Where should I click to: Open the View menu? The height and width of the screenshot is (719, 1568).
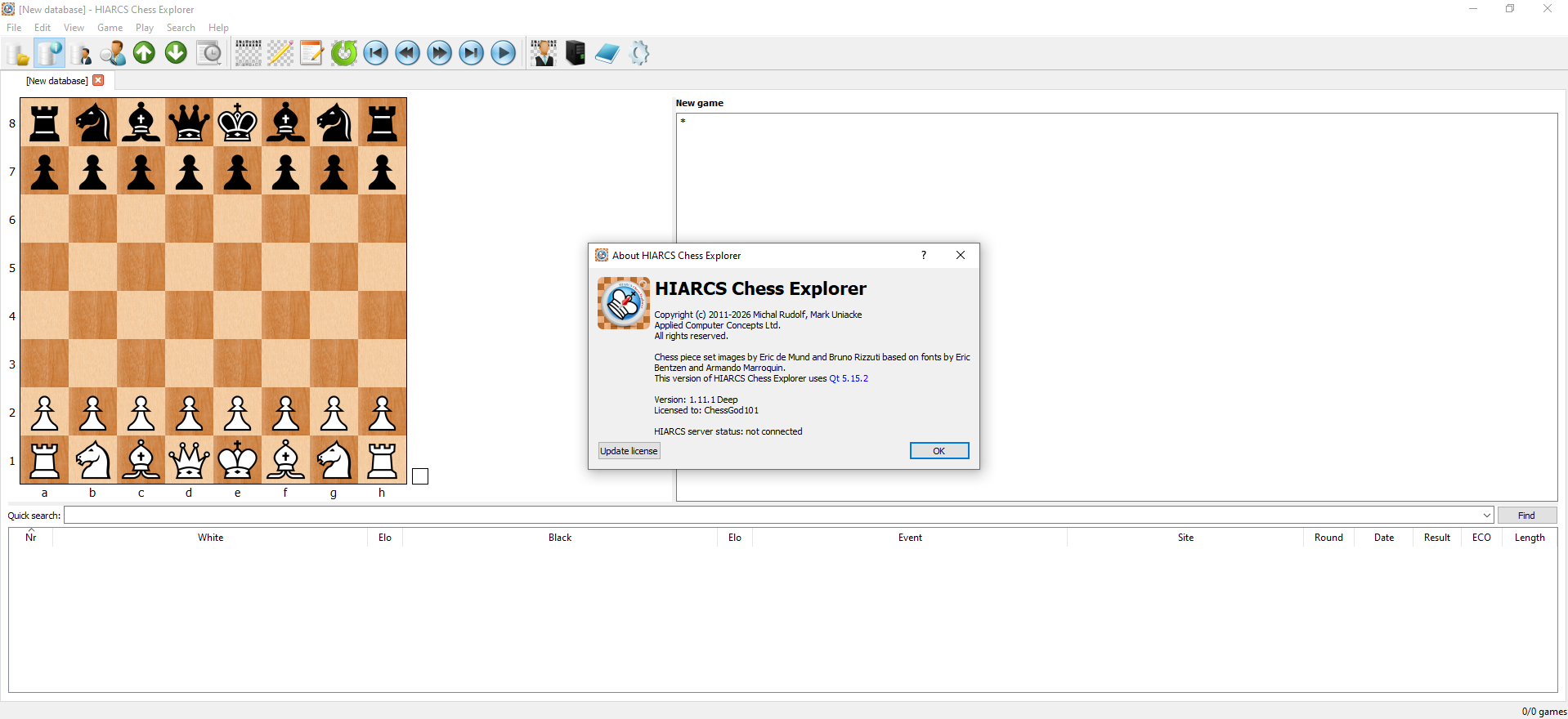(x=74, y=28)
